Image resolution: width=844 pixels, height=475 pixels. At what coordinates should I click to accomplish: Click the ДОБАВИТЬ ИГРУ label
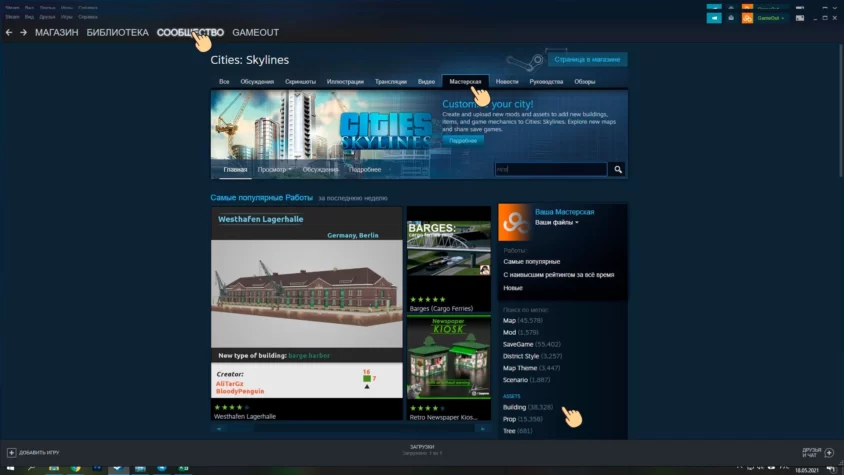coord(39,452)
